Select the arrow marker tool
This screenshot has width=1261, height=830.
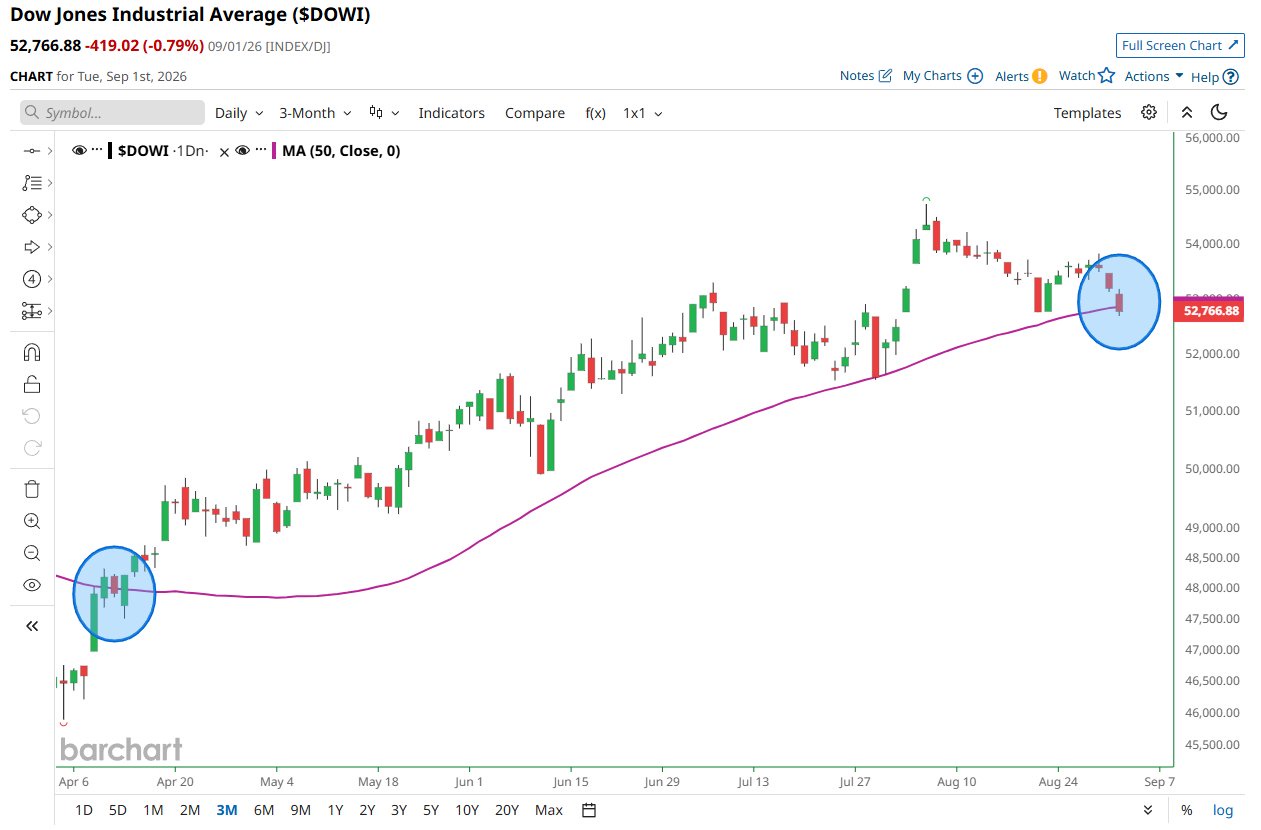click(x=31, y=247)
